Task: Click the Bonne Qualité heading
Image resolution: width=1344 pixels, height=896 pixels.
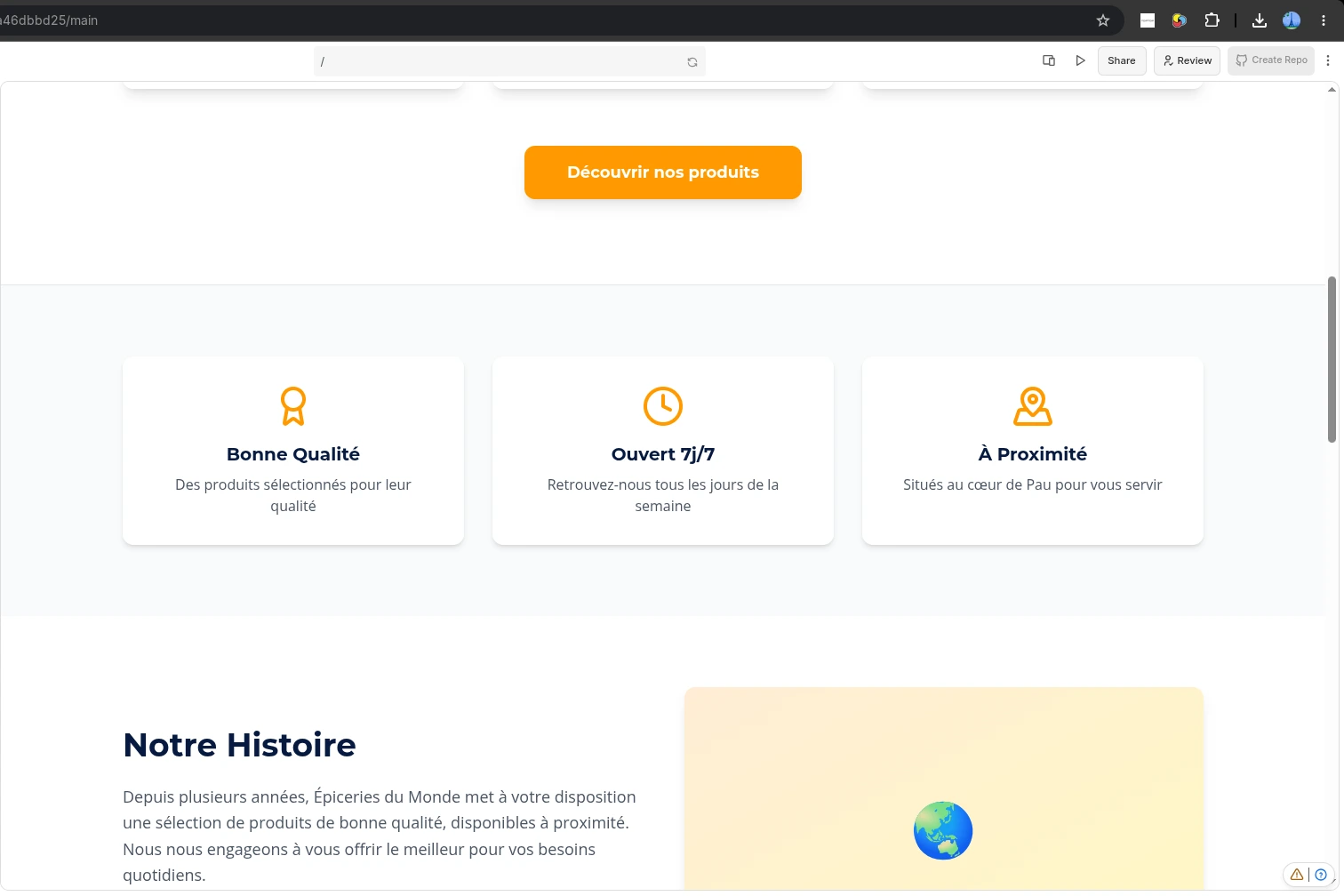Action: pyautogui.click(x=293, y=454)
